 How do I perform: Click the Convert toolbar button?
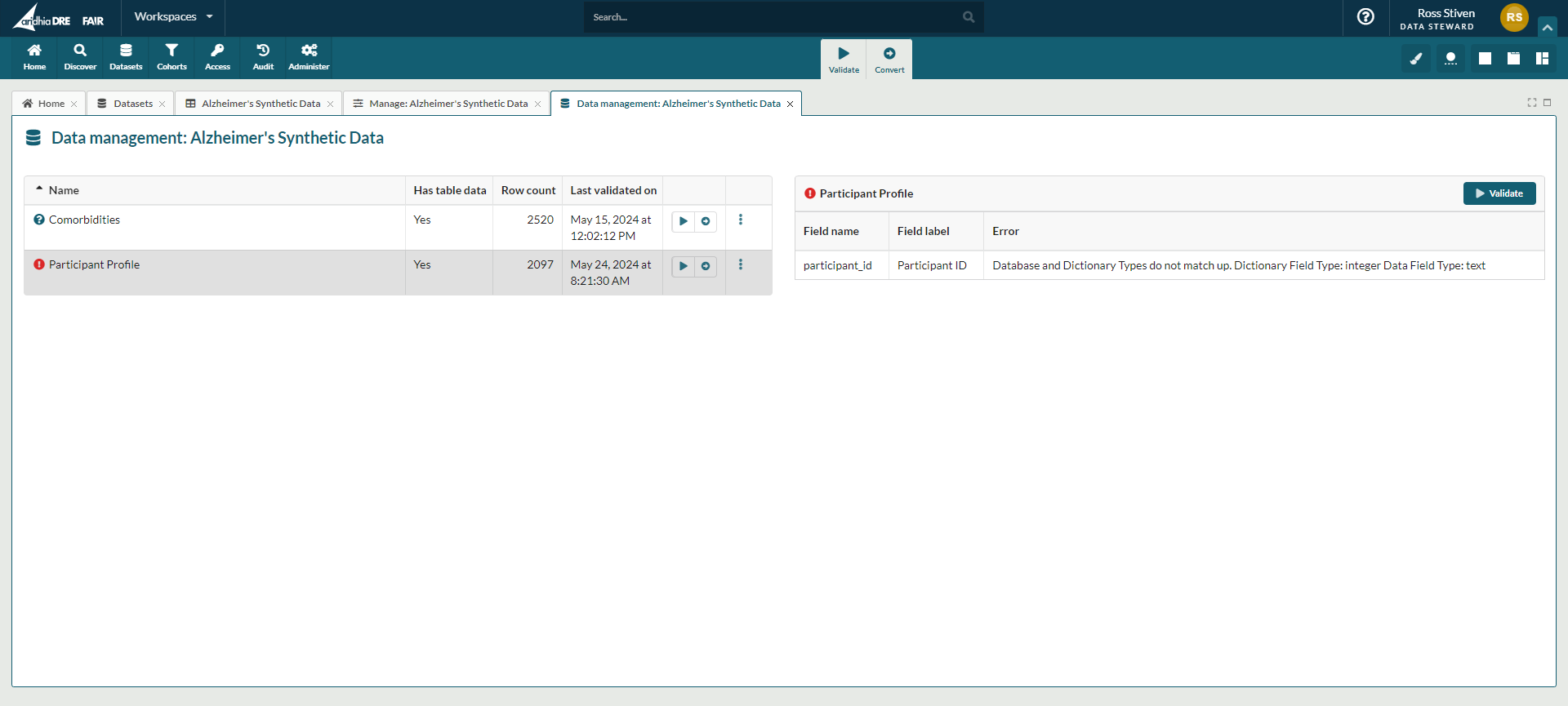tap(889, 60)
